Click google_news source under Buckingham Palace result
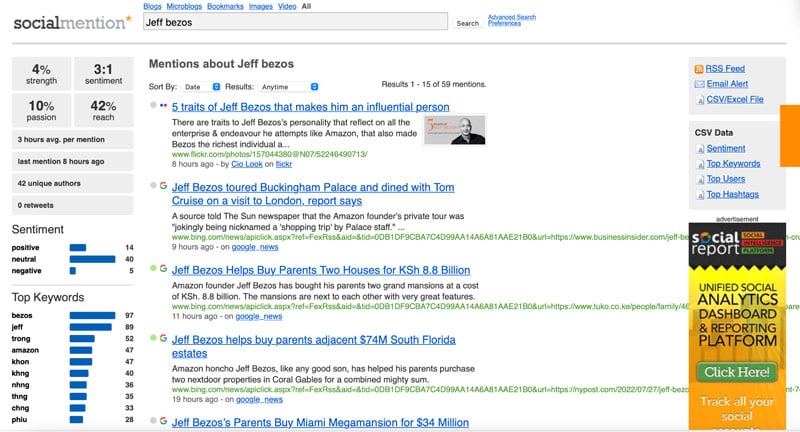Viewport: 800px width, 432px height. [255, 247]
